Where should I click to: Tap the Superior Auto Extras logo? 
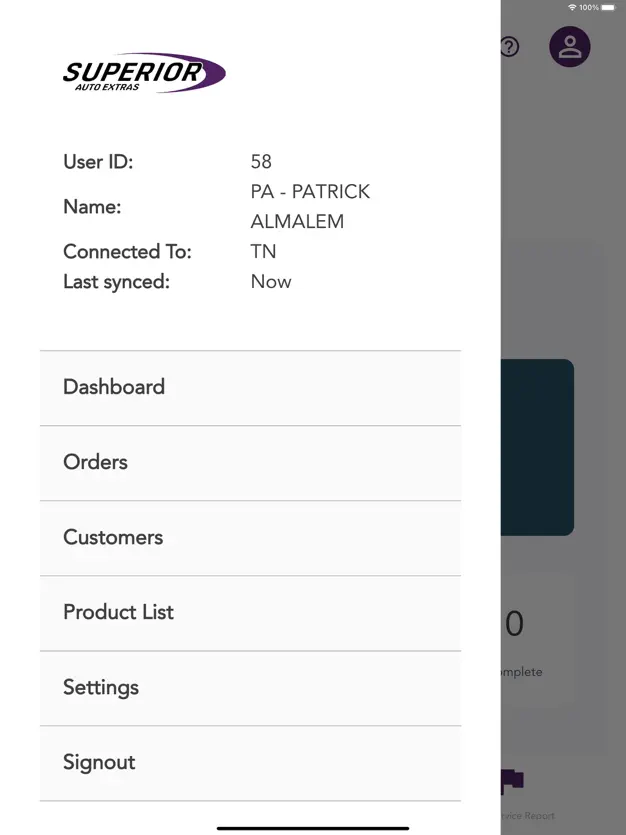pos(144,73)
